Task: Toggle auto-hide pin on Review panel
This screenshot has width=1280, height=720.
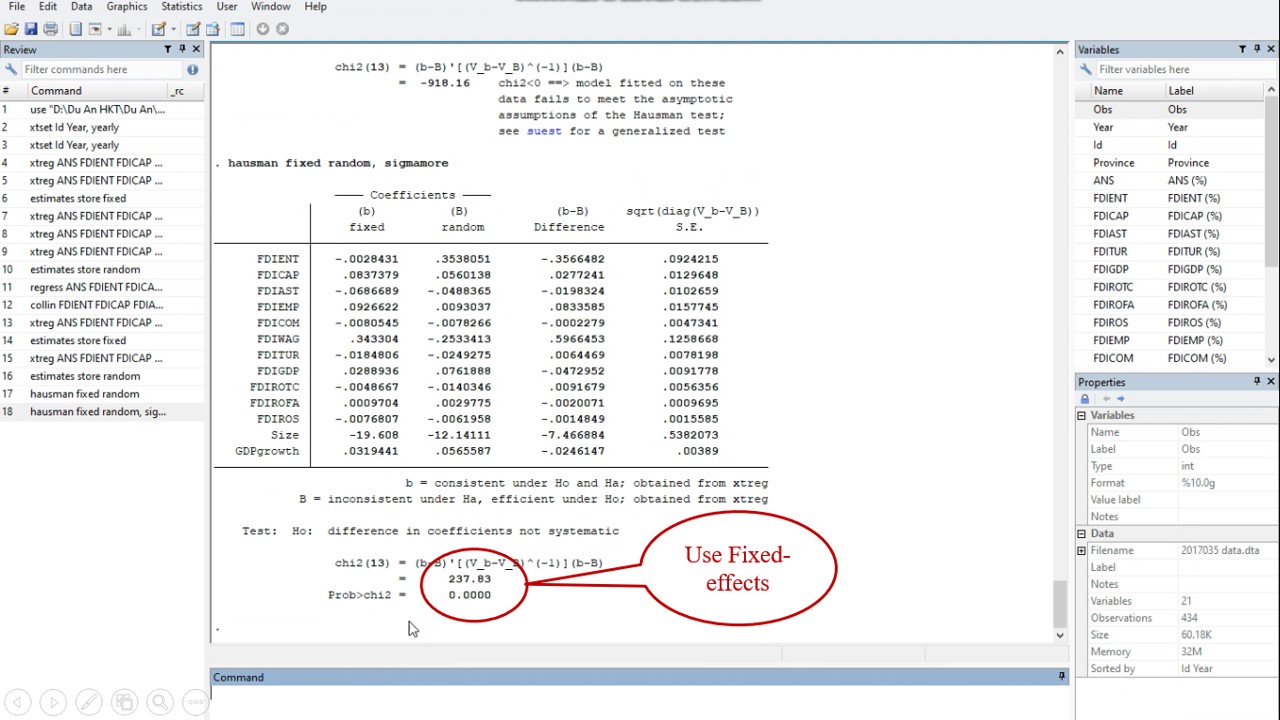Action: pos(182,49)
